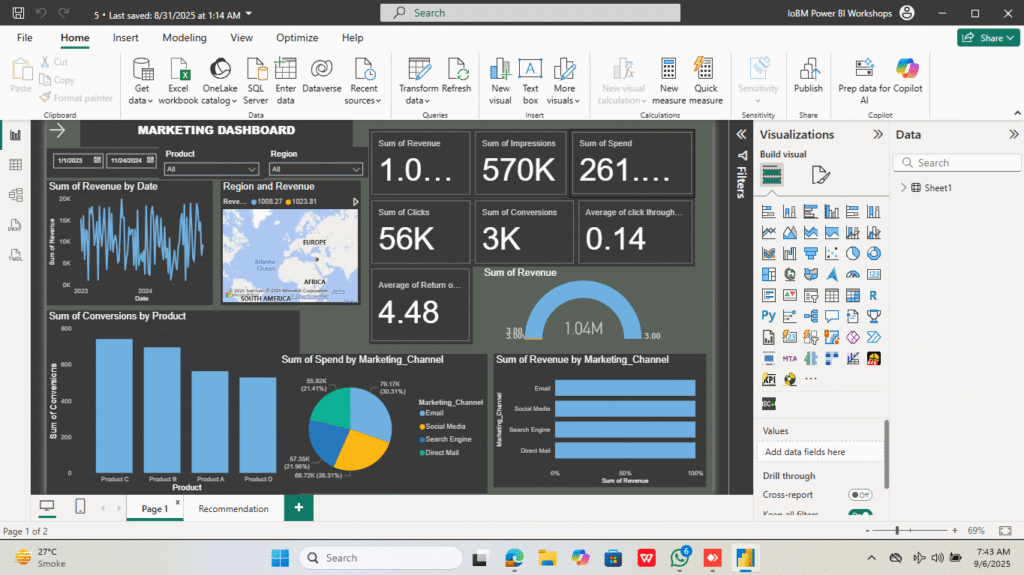Expand the Sheet1 table in Data pane
The image size is (1024, 575).
pos(904,187)
